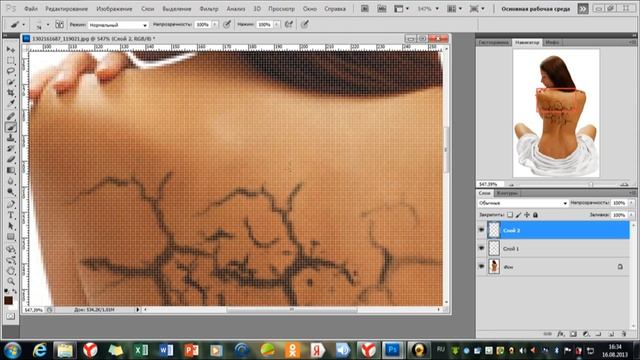This screenshot has width=640, height=360.
Task: Select the Move tool
Action: [x=11, y=49]
